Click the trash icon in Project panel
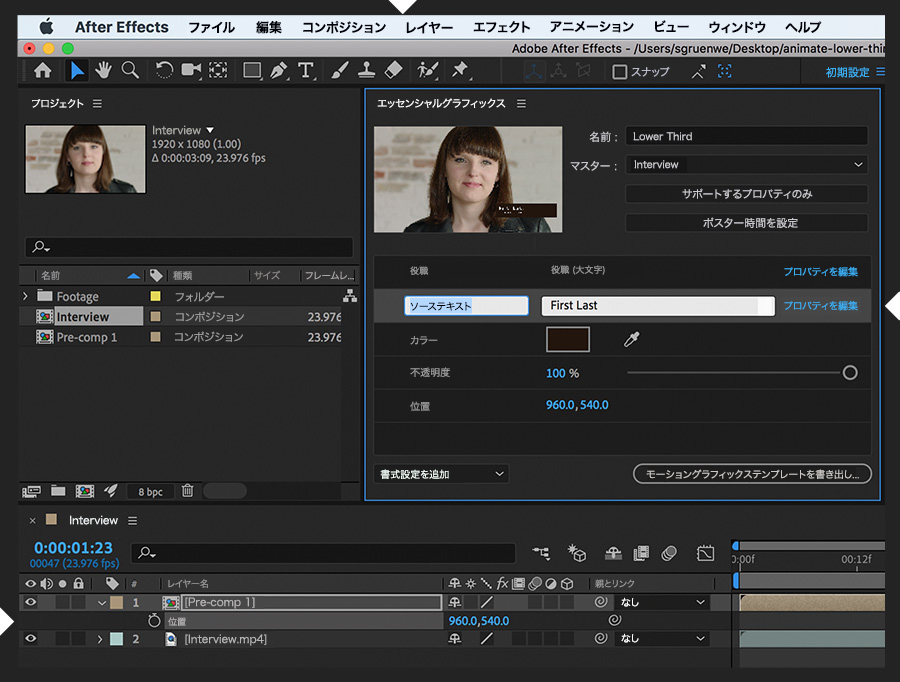This screenshot has width=900, height=682. pos(187,491)
